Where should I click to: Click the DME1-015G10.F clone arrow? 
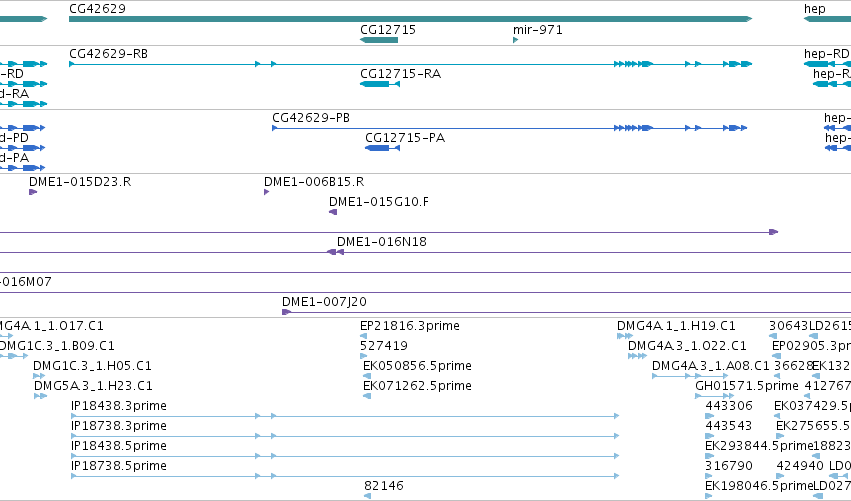tap(333, 212)
